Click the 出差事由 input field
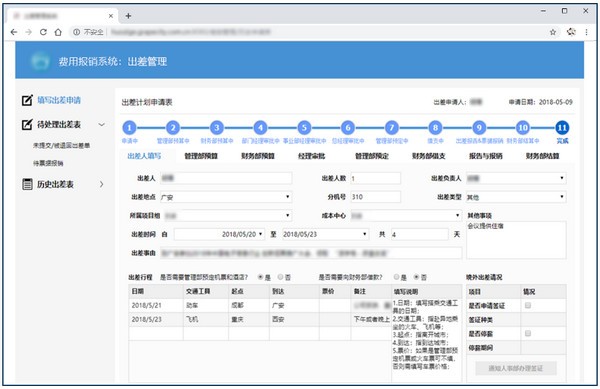The width and height of the screenshot is (600, 389). (x=311, y=253)
